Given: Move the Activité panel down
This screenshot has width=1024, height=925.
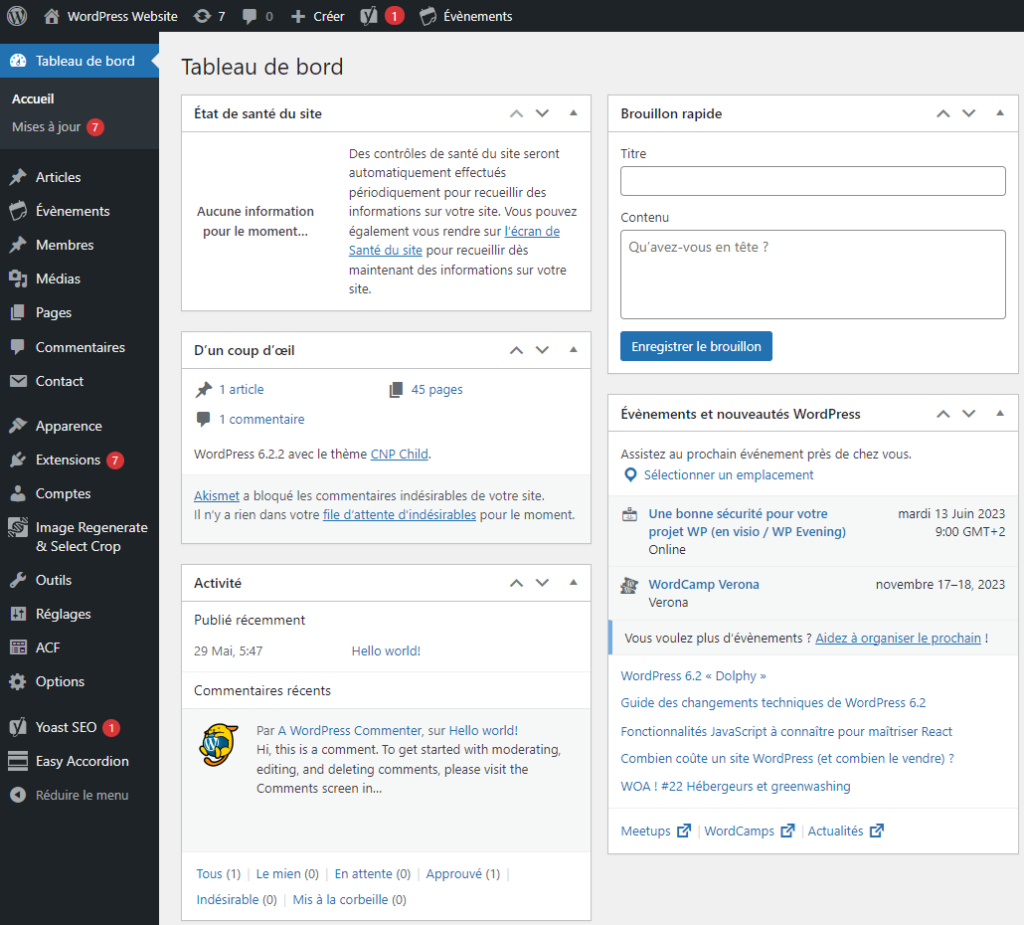Looking at the screenshot, I should tap(542, 583).
